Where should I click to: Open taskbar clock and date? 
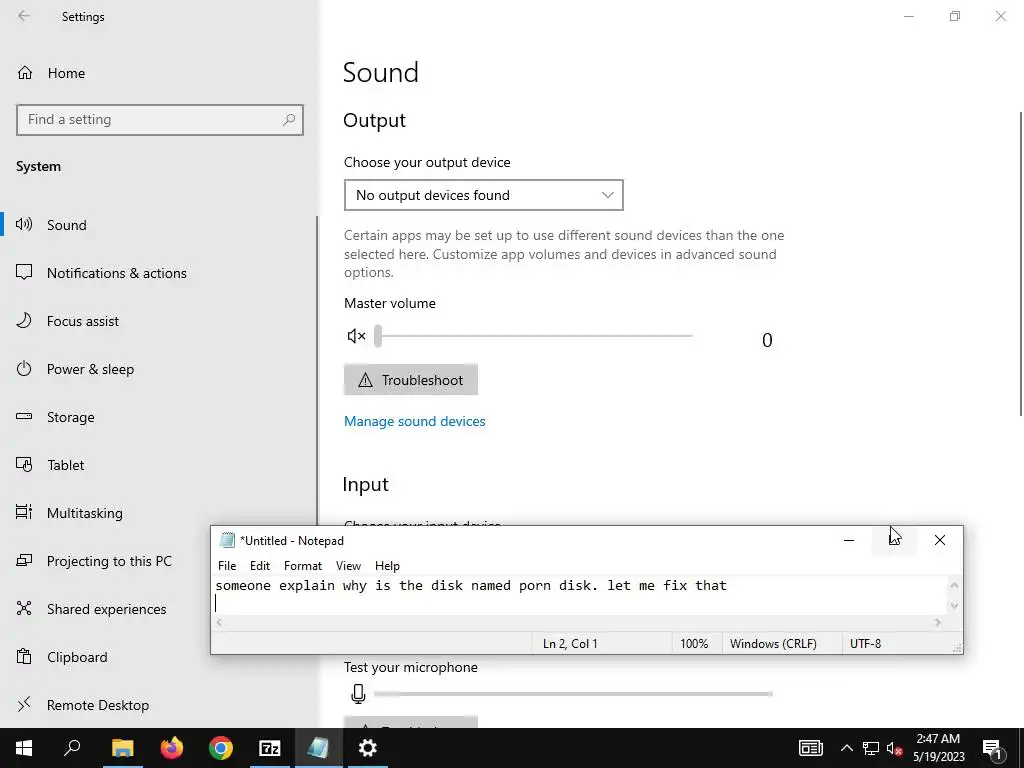click(938, 748)
